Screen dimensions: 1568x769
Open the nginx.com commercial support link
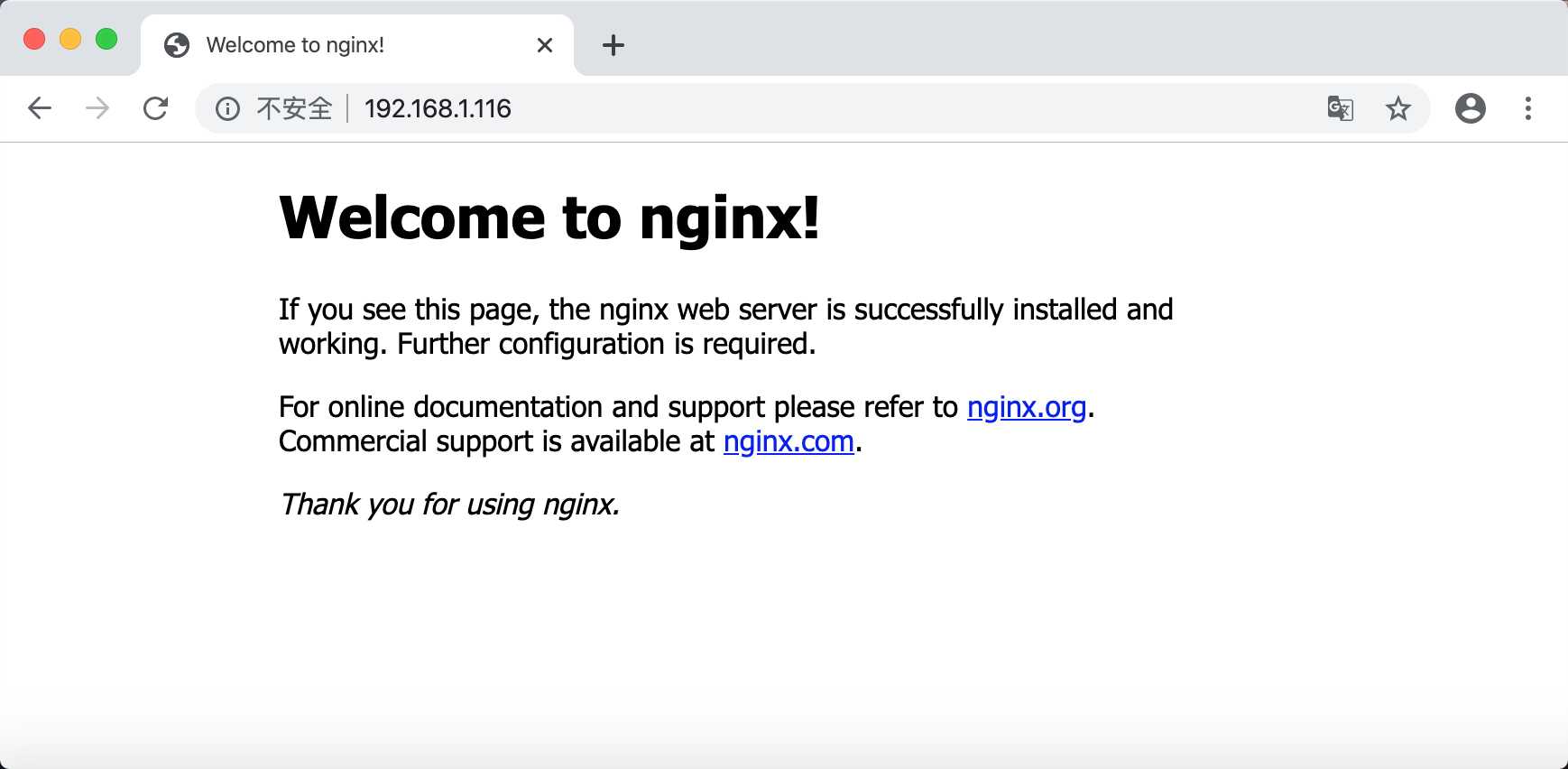click(x=789, y=441)
